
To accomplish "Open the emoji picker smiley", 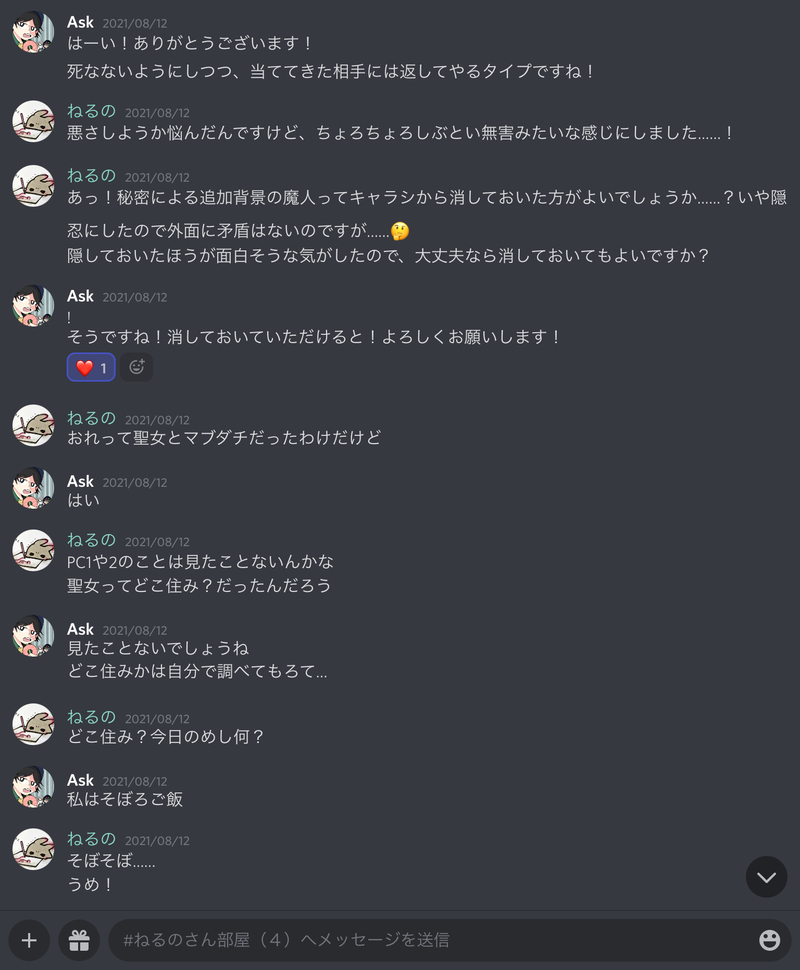I will 769,940.
